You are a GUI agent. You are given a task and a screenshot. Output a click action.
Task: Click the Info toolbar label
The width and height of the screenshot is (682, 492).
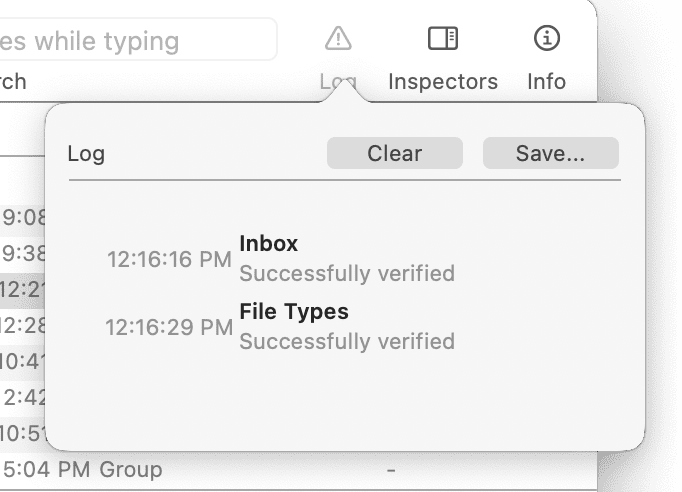point(546,82)
